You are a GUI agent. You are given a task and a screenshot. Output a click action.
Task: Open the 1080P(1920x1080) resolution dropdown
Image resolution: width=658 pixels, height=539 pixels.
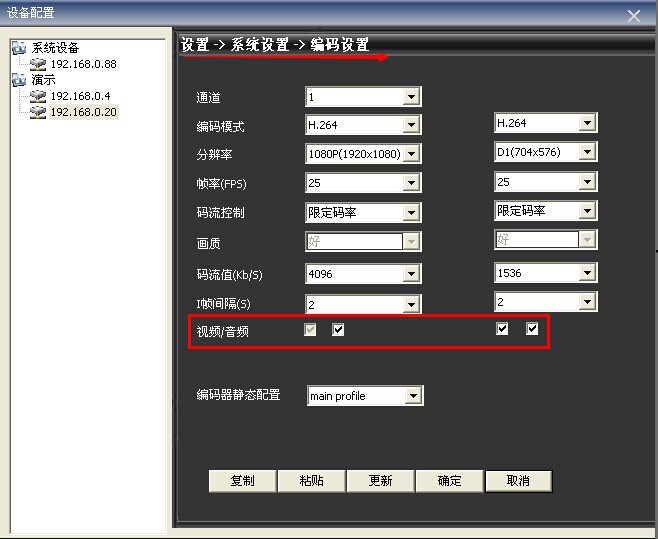click(363, 154)
